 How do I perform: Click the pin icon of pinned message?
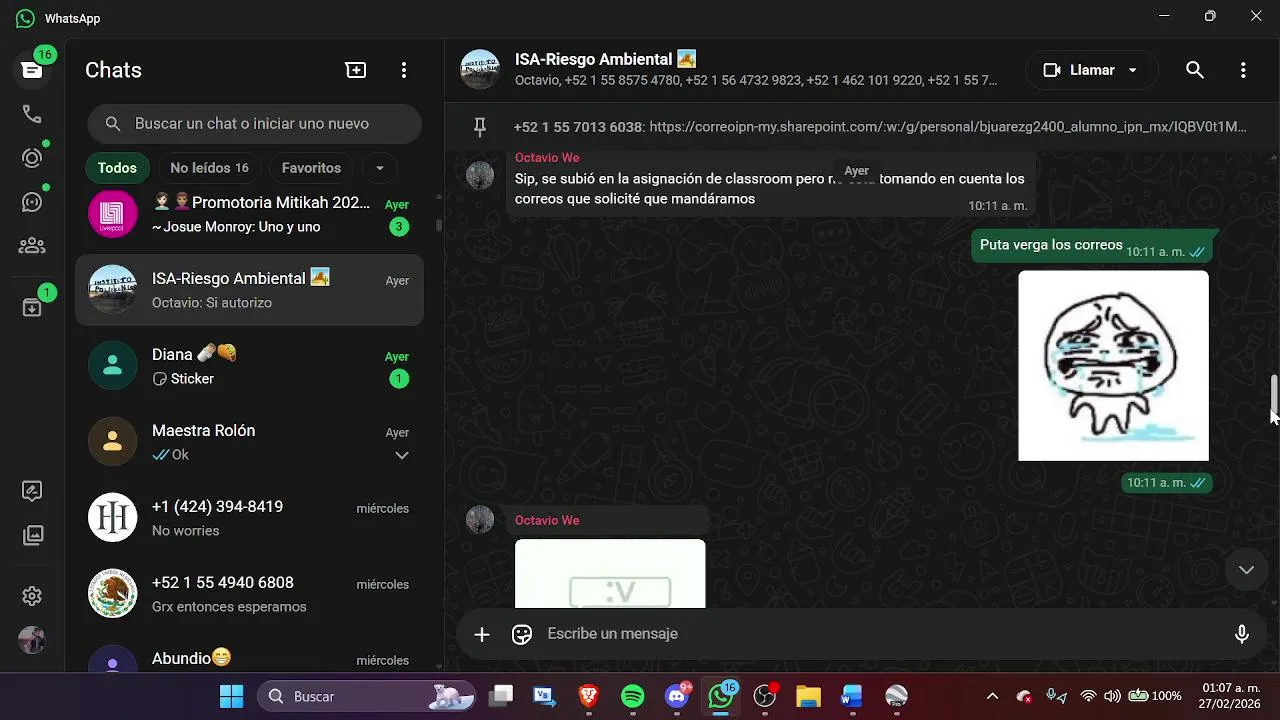(x=480, y=127)
